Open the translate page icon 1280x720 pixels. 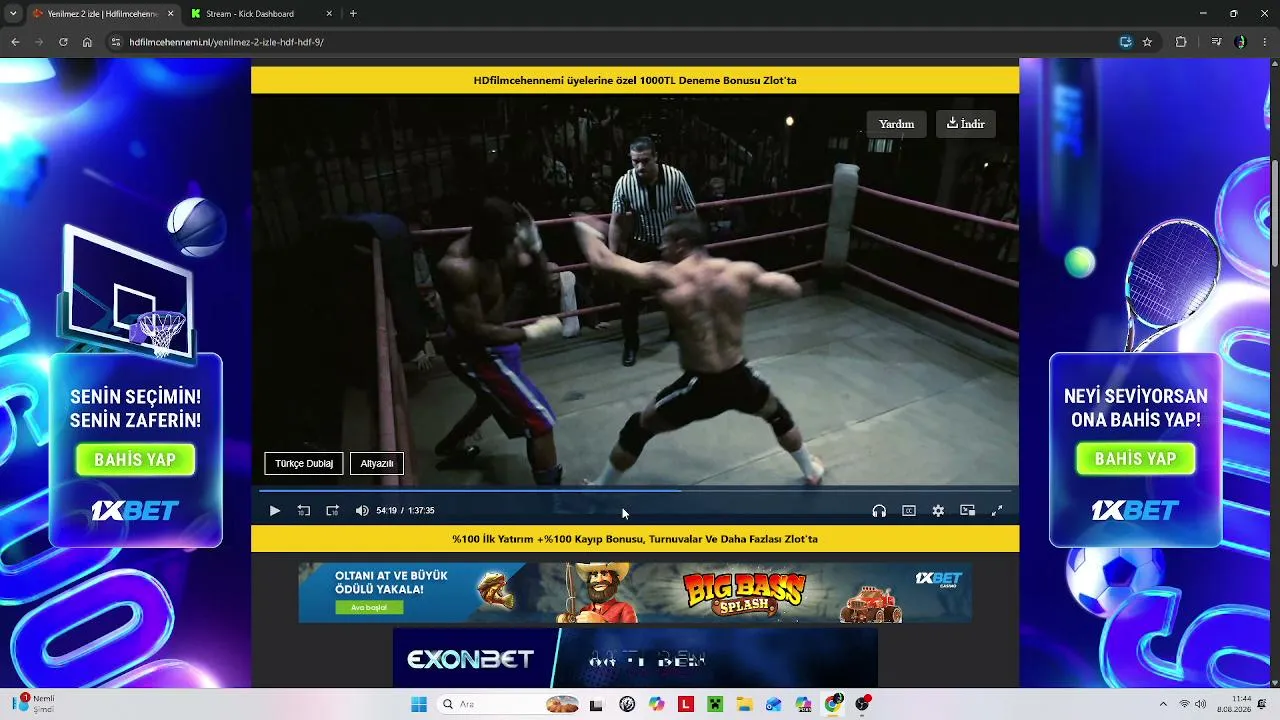(x=1126, y=42)
